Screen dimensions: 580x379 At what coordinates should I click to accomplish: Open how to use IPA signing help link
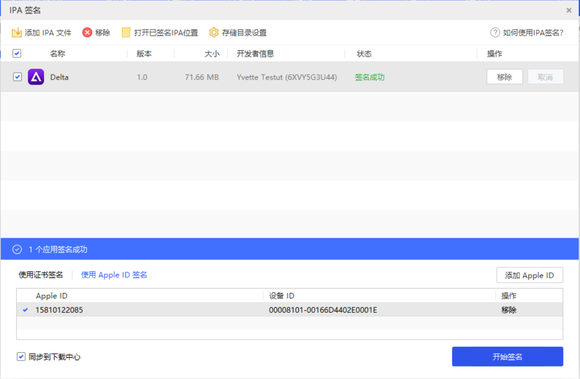(533, 33)
